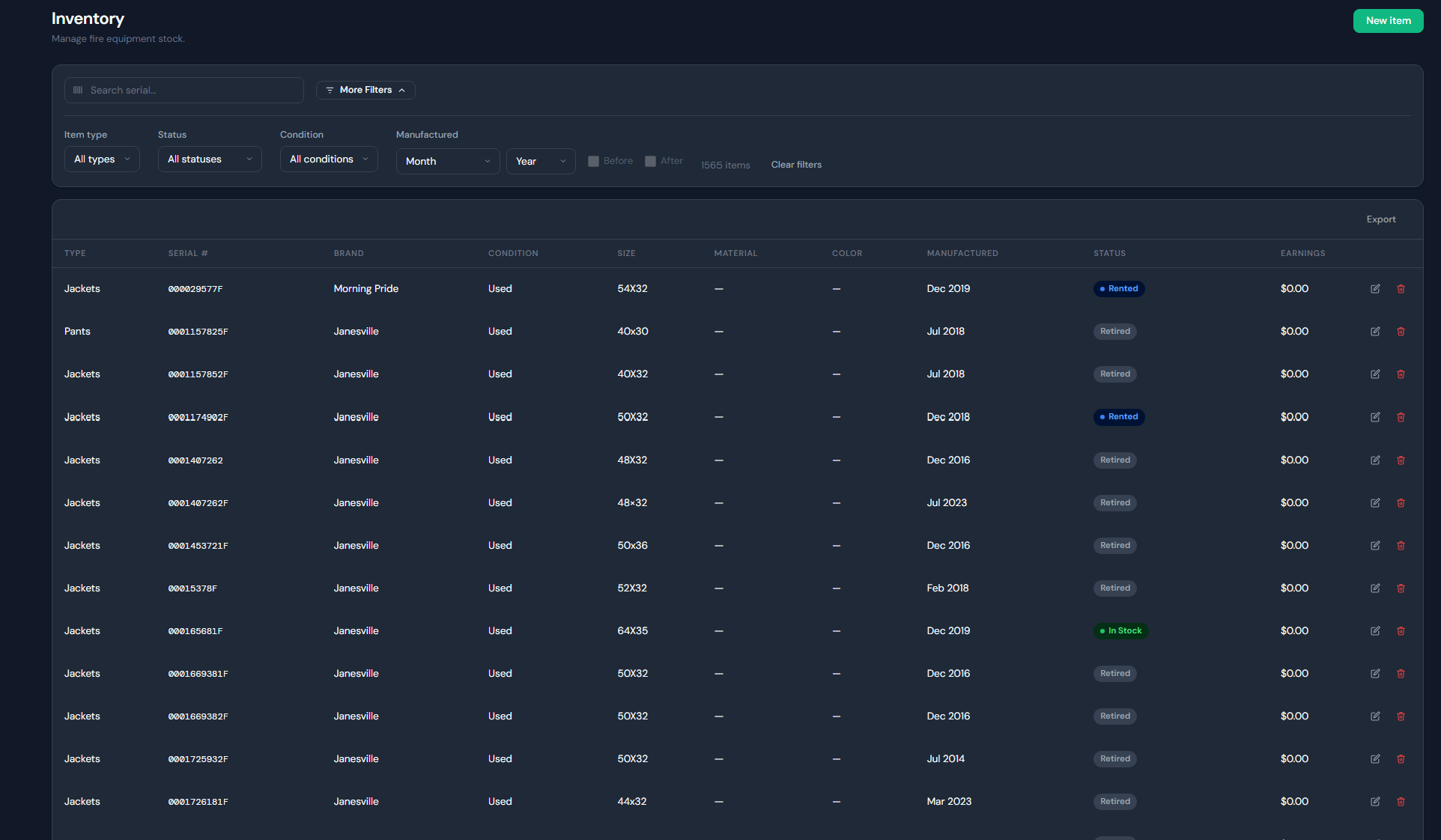1441x840 pixels.
Task: Open the Month dropdown
Action: pyautogui.click(x=448, y=161)
